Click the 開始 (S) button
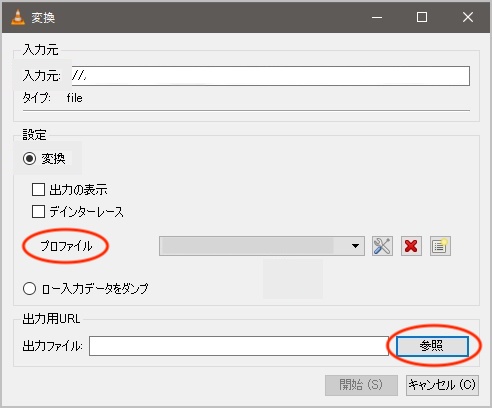The image size is (492, 408). pyautogui.click(x=361, y=385)
